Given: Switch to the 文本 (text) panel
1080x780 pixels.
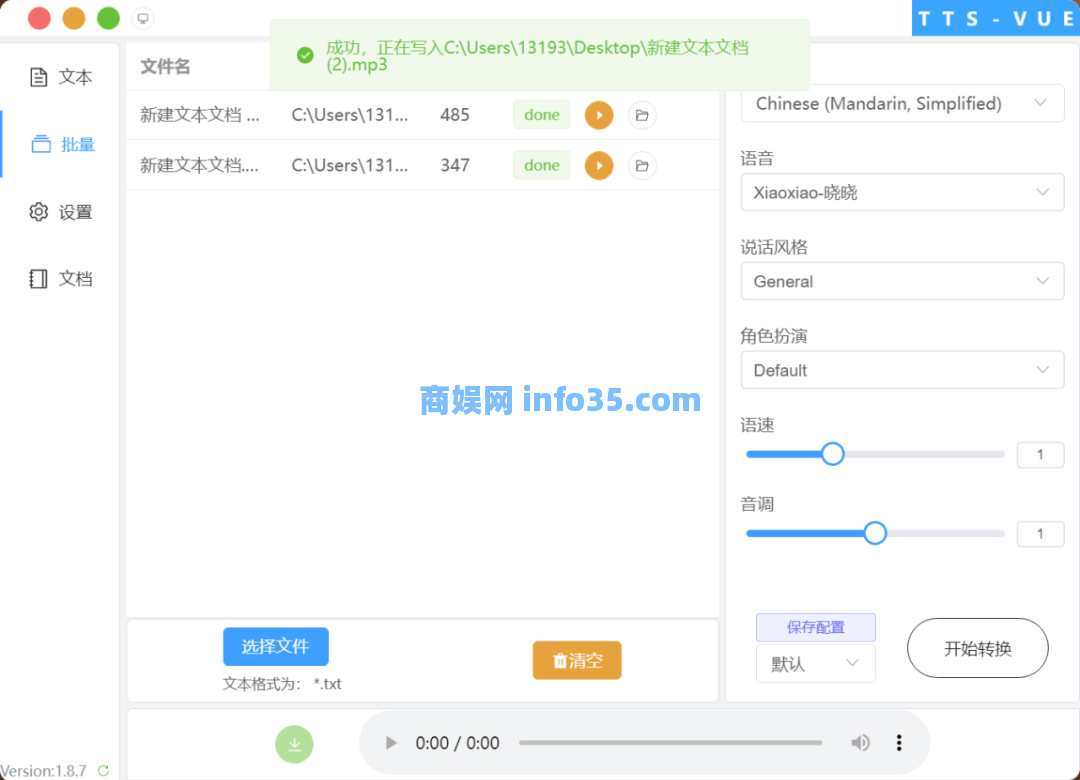Looking at the screenshot, I should pyautogui.click(x=62, y=77).
